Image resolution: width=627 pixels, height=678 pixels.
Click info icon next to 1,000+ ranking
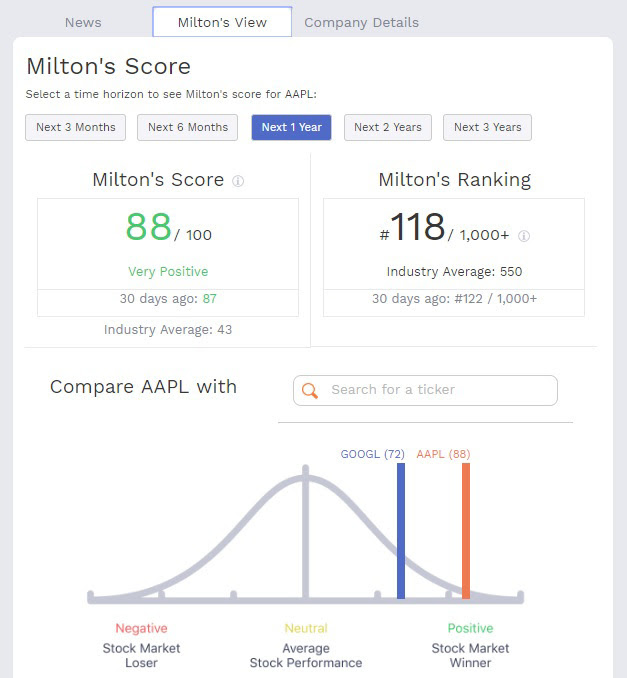(x=524, y=237)
